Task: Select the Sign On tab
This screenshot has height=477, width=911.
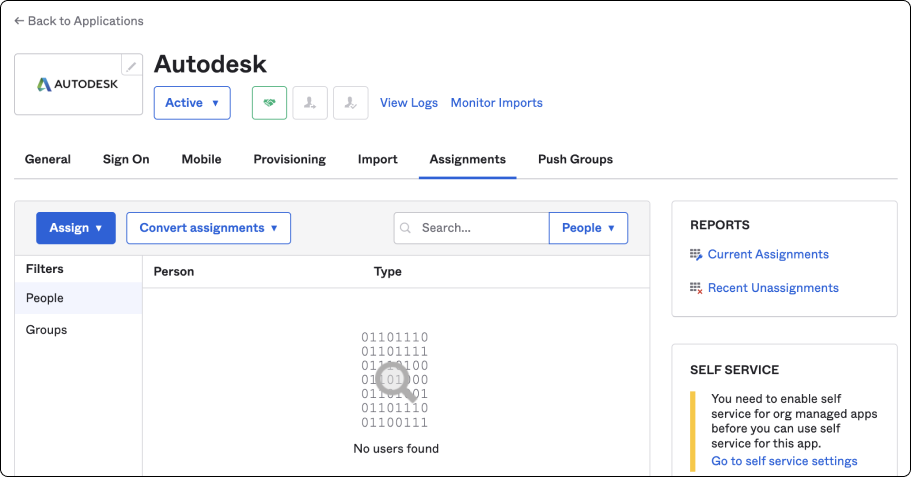Action: point(126,159)
